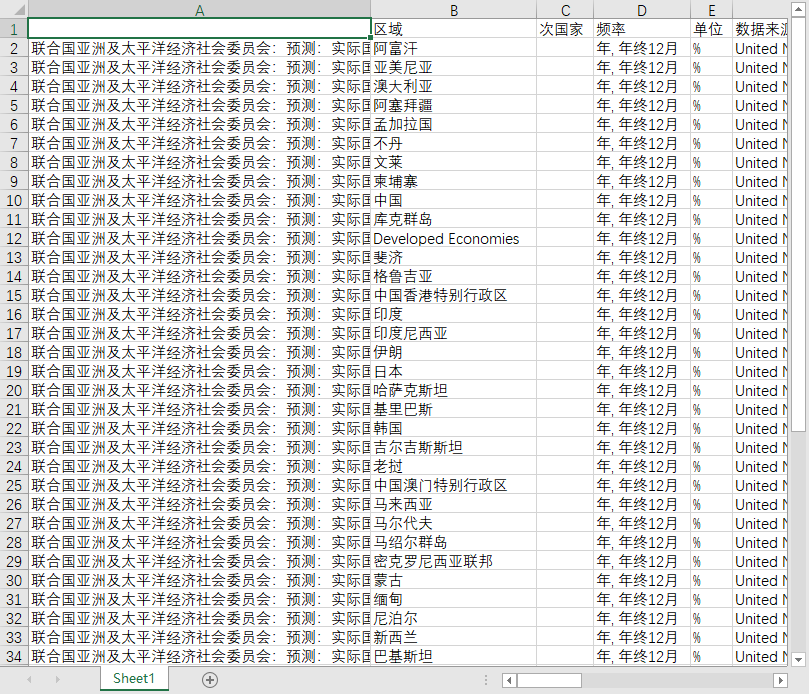This screenshot has width=809, height=694.
Task: Click horizontal scrollbar left arrow
Action: (509, 681)
